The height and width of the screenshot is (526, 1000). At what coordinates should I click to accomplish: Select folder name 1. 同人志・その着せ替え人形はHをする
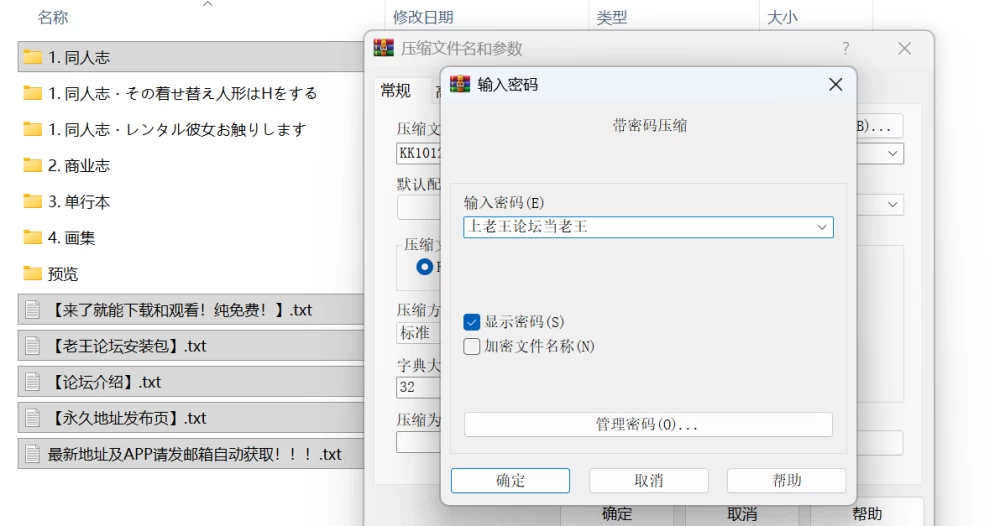183,94
